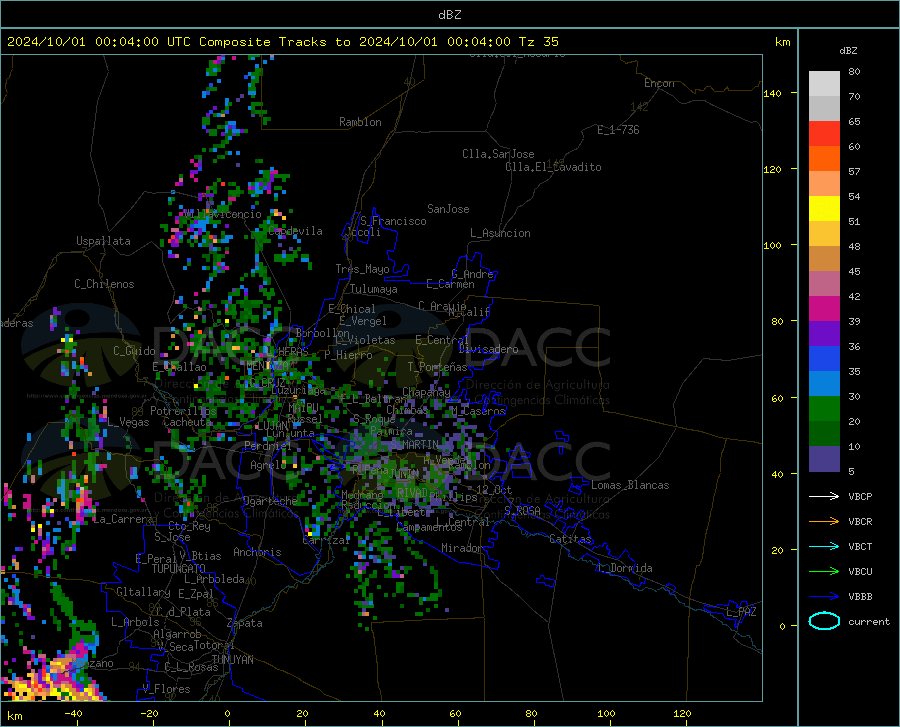Screen dimensions: 900x727
Task: Click the C_Chilenos map label
Action: [104, 284]
